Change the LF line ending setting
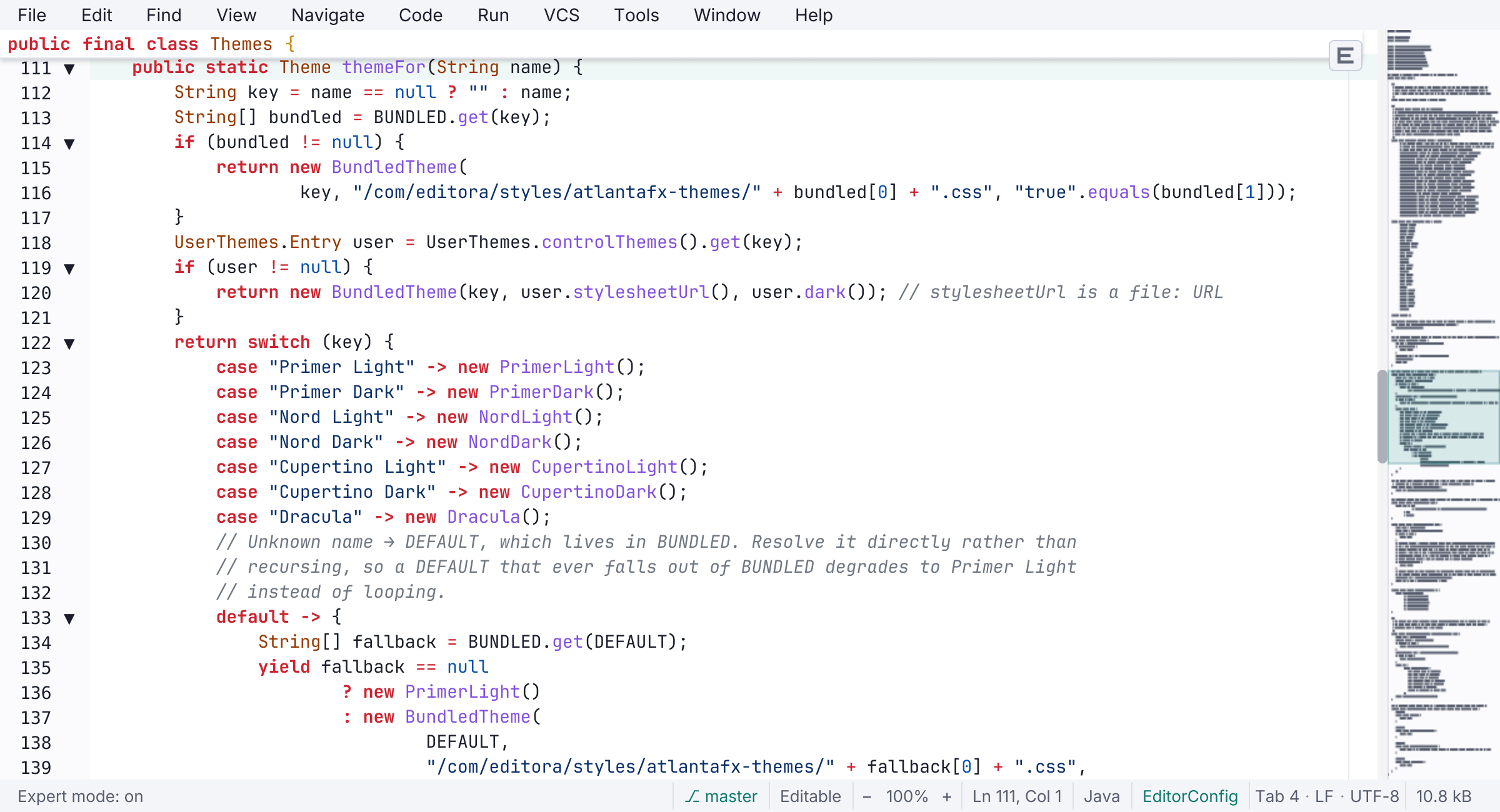 pyautogui.click(x=1324, y=796)
